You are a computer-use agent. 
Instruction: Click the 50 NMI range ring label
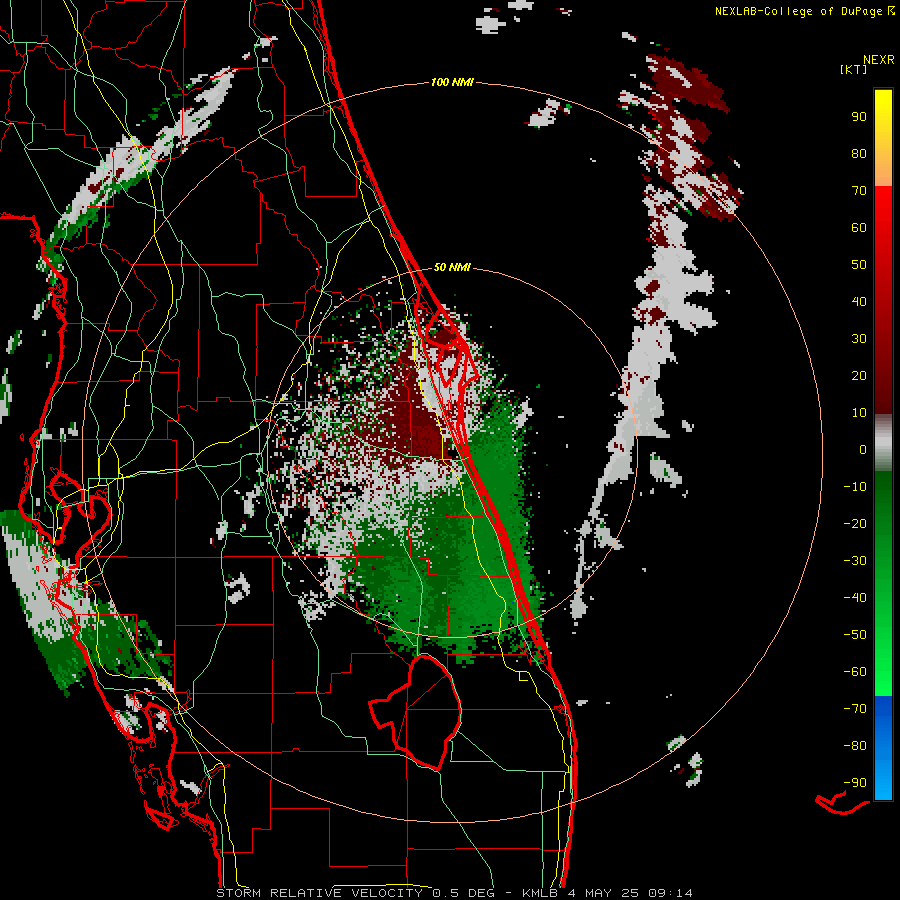[452, 267]
